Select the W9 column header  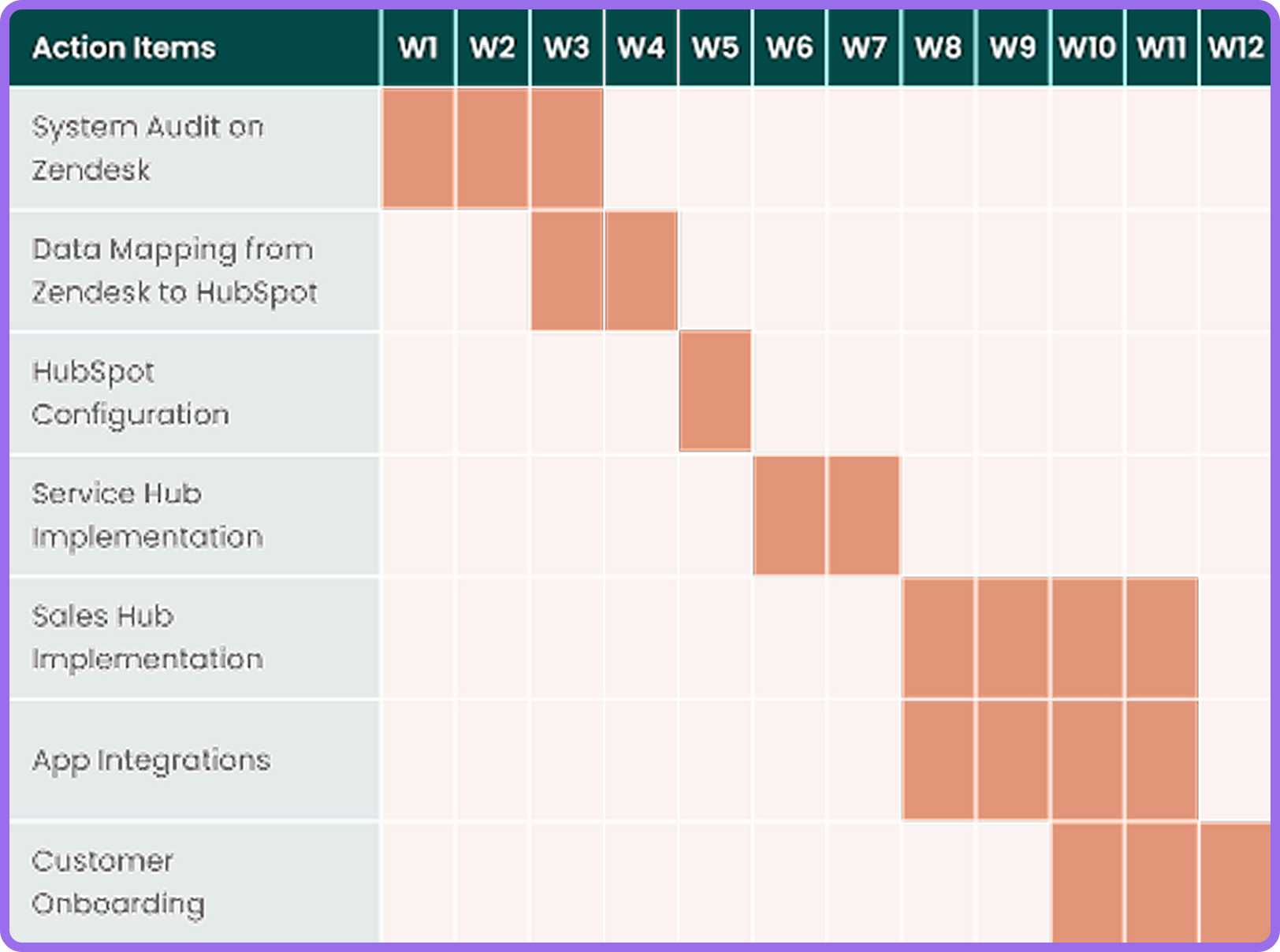(1013, 47)
